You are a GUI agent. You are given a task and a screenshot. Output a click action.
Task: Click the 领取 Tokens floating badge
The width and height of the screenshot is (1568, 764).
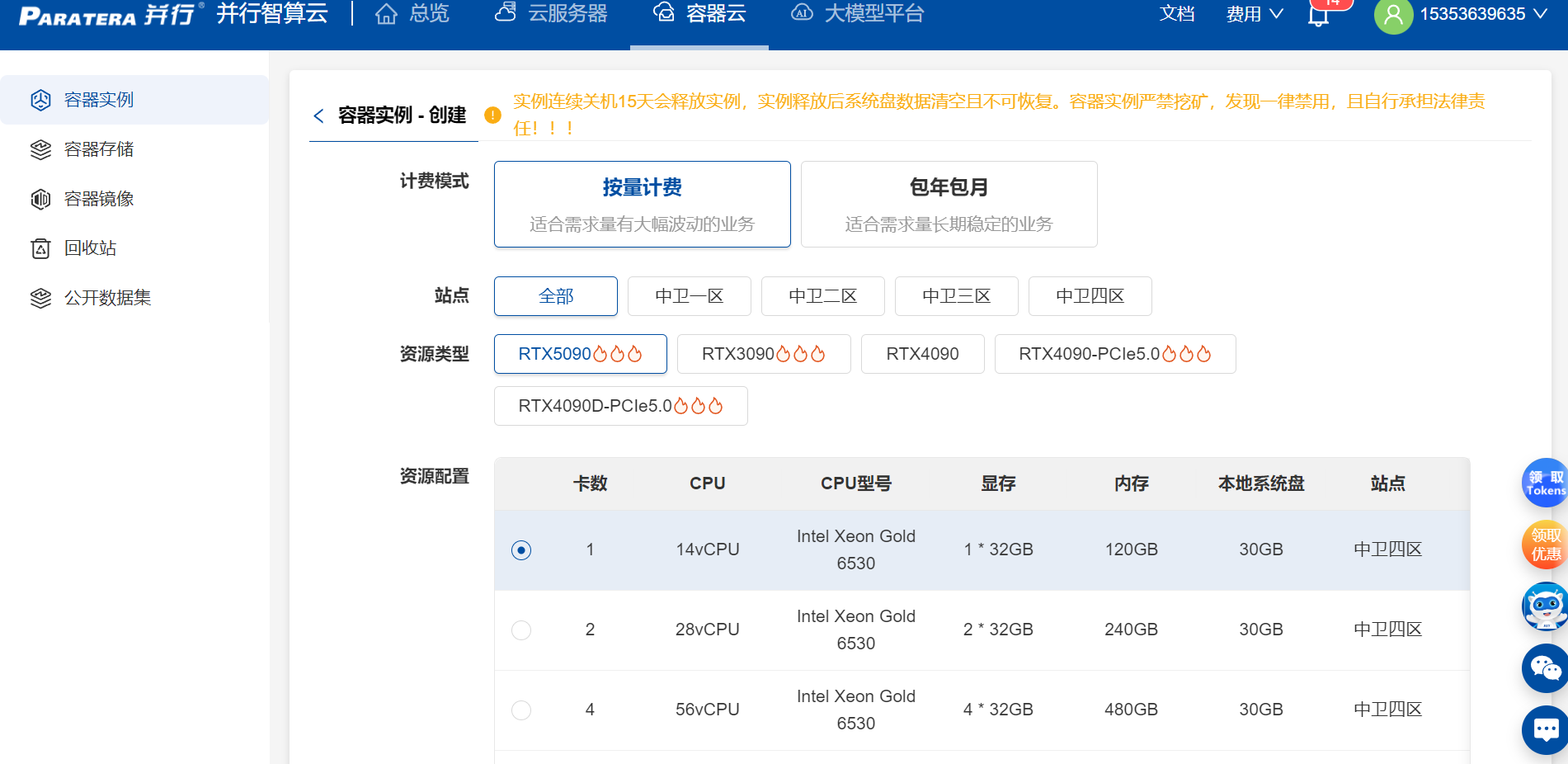click(x=1545, y=483)
